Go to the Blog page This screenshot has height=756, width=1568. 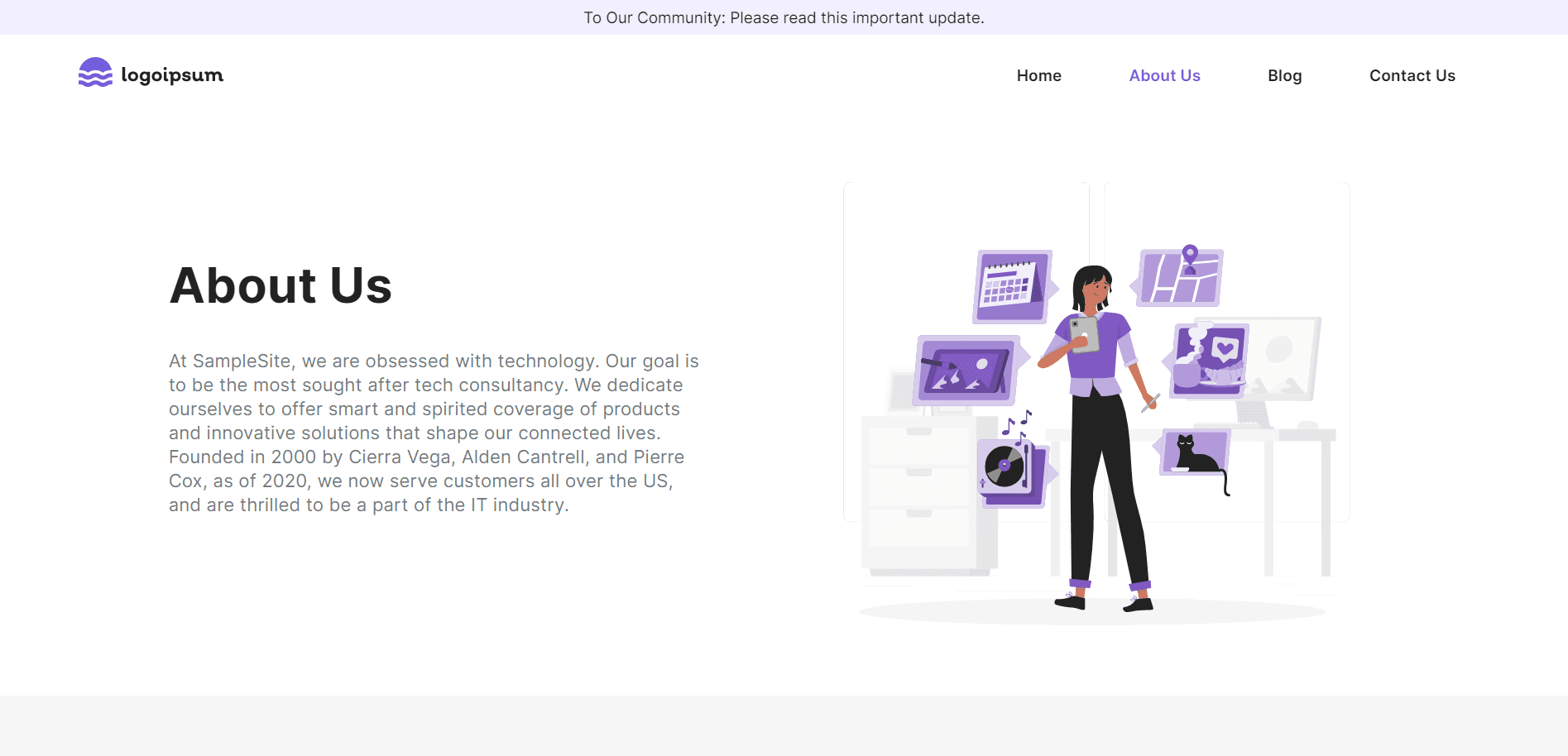click(1284, 75)
